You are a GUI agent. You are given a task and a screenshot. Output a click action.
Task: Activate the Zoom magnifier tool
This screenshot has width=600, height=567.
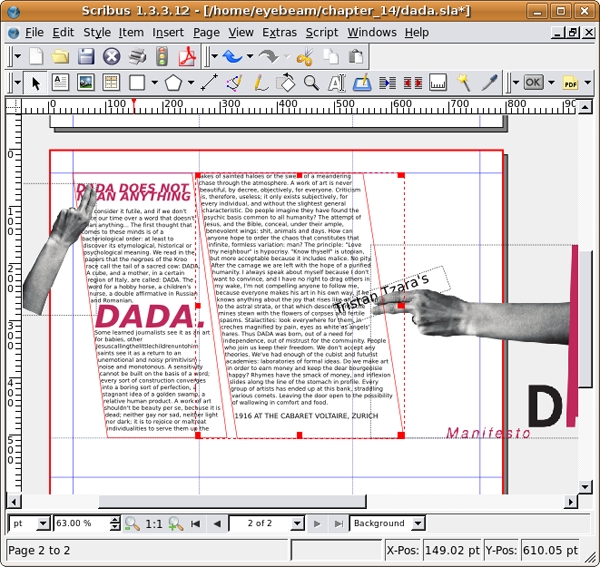click(x=311, y=83)
